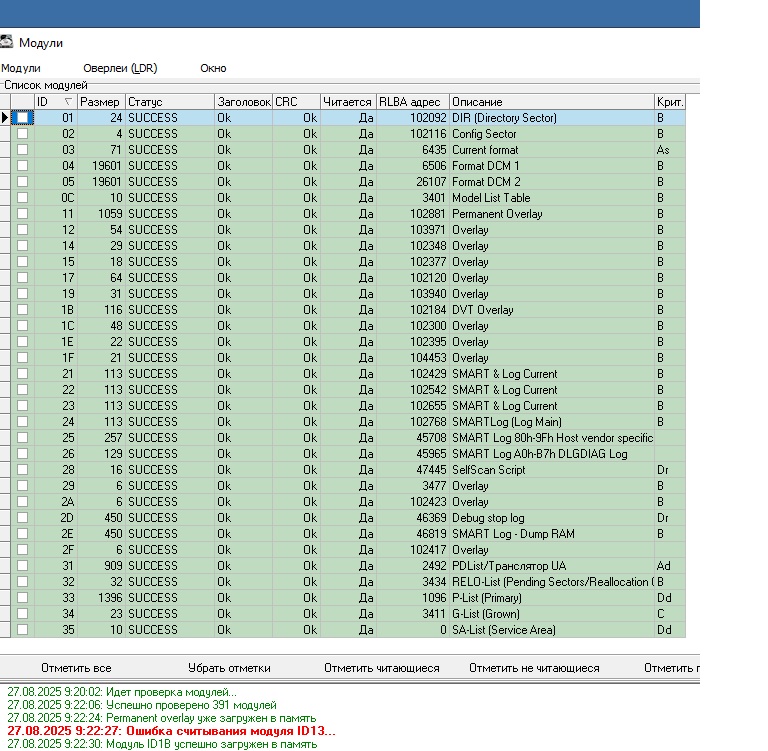Open the Оверлеи (LDR) menu
The image size is (768, 751).
pyautogui.click(x=120, y=68)
